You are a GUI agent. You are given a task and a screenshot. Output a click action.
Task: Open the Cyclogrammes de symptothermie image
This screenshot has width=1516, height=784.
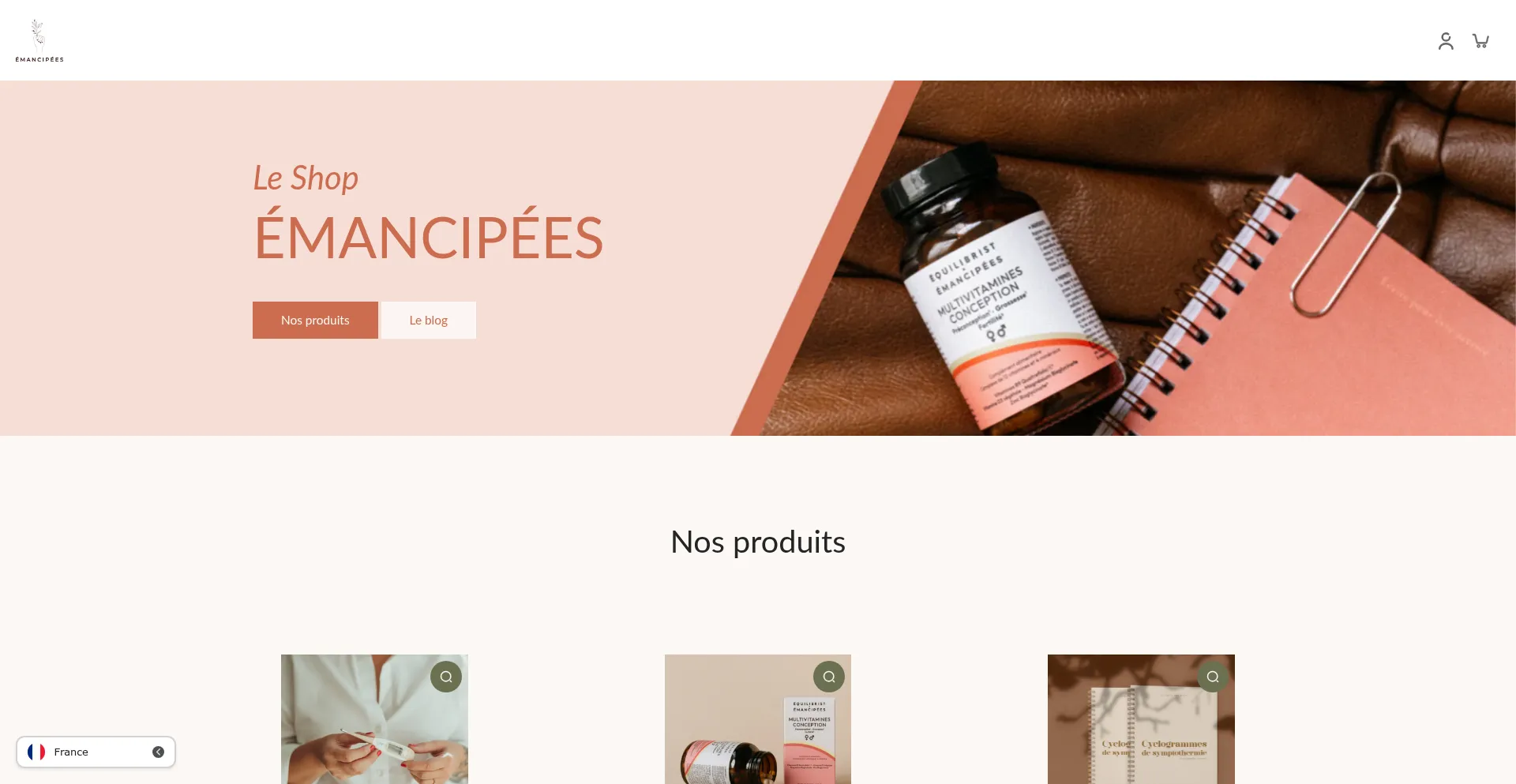(x=1141, y=719)
